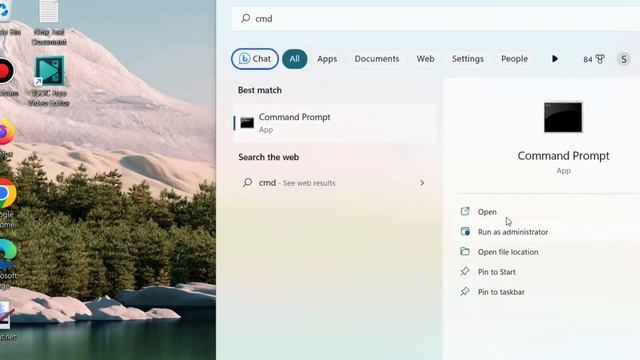Click the Open file location folder icon
The height and width of the screenshot is (360, 640).
(x=465, y=251)
